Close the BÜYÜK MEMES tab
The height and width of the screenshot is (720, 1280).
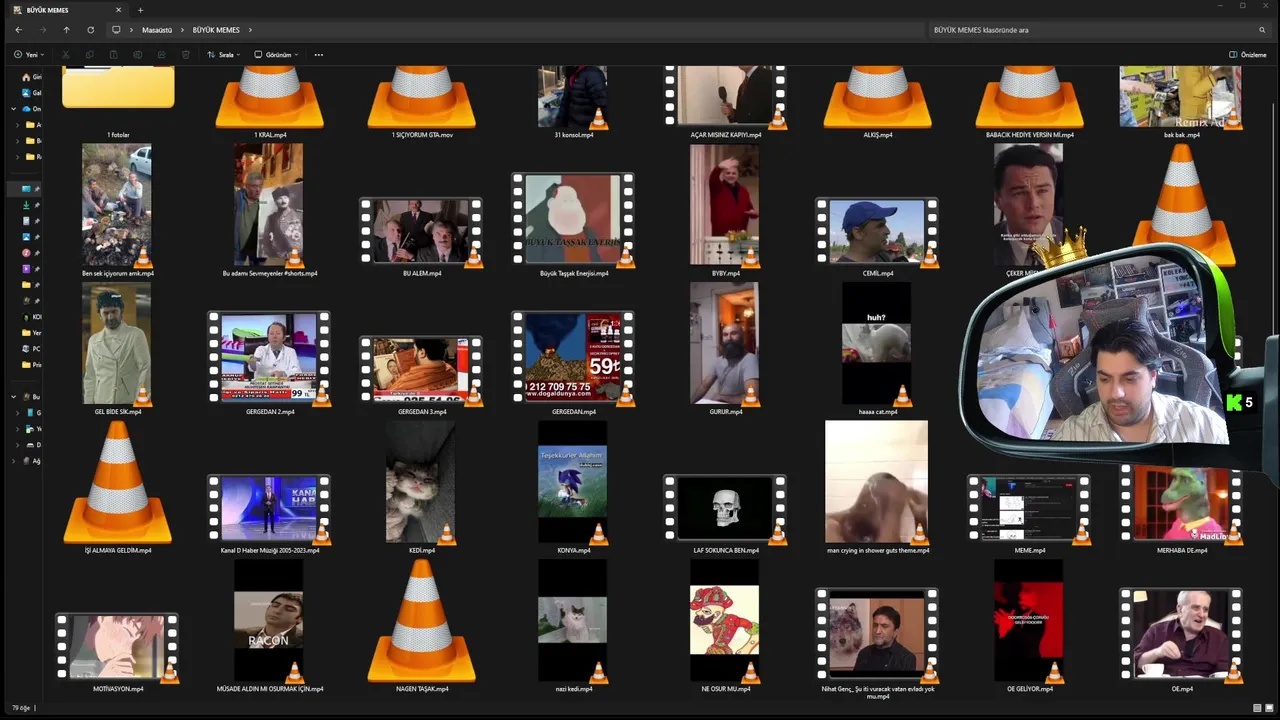point(119,10)
